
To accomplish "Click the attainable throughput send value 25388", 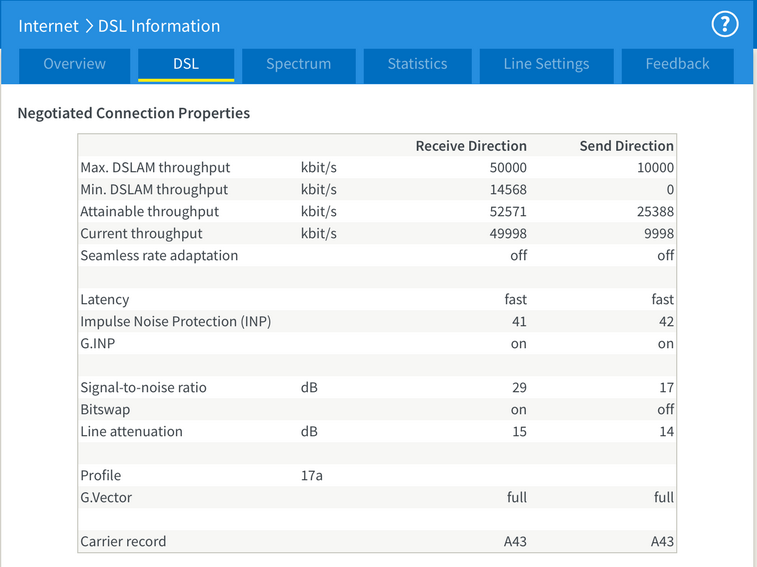I will click(655, 212).
